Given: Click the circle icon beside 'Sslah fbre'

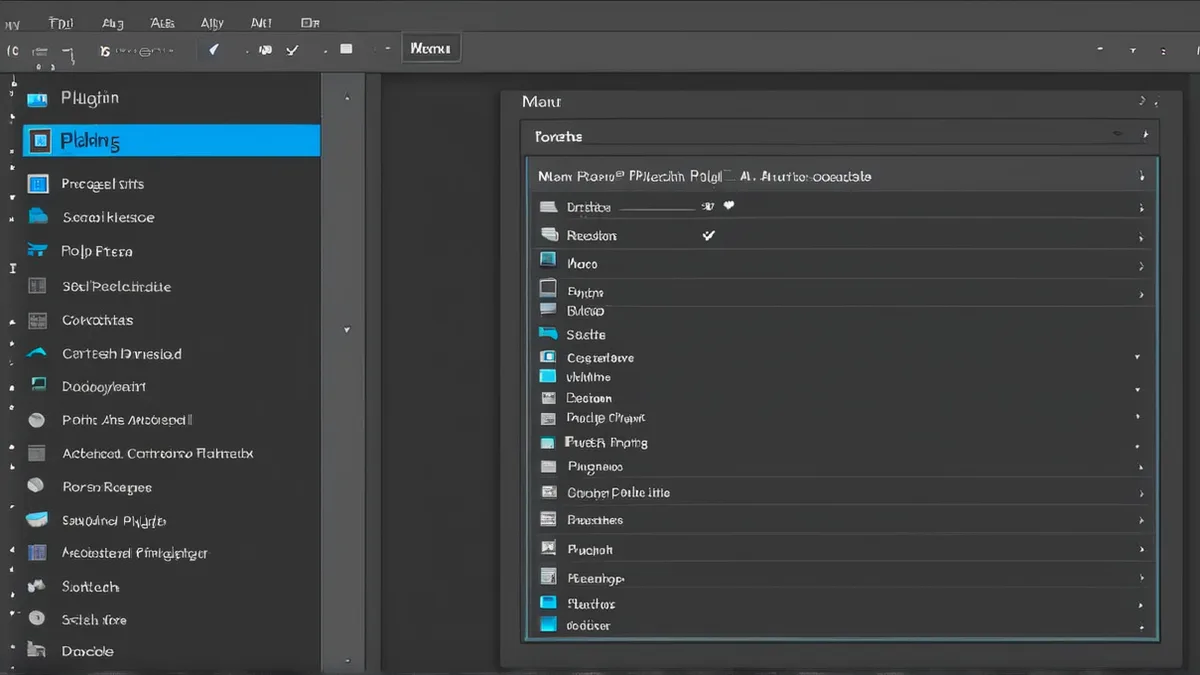Looking at the screenshot, I should (x=37, y=618).
